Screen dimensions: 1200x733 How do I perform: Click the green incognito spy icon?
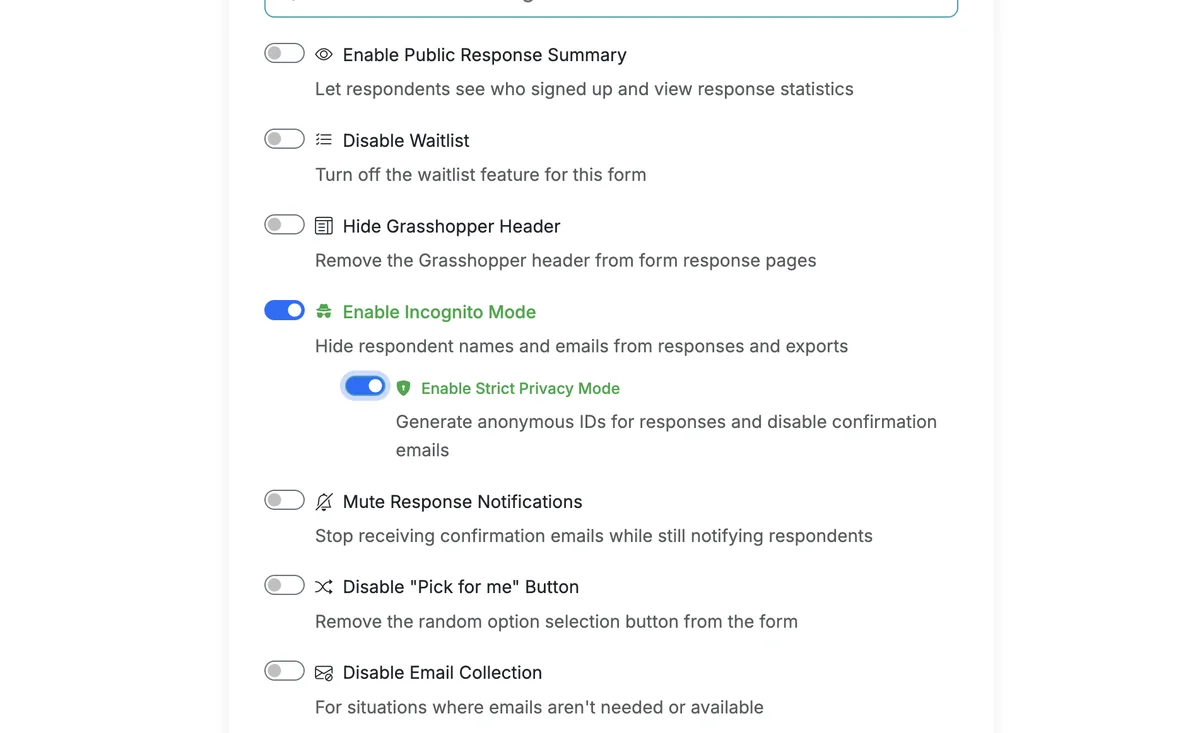point(323,311)
